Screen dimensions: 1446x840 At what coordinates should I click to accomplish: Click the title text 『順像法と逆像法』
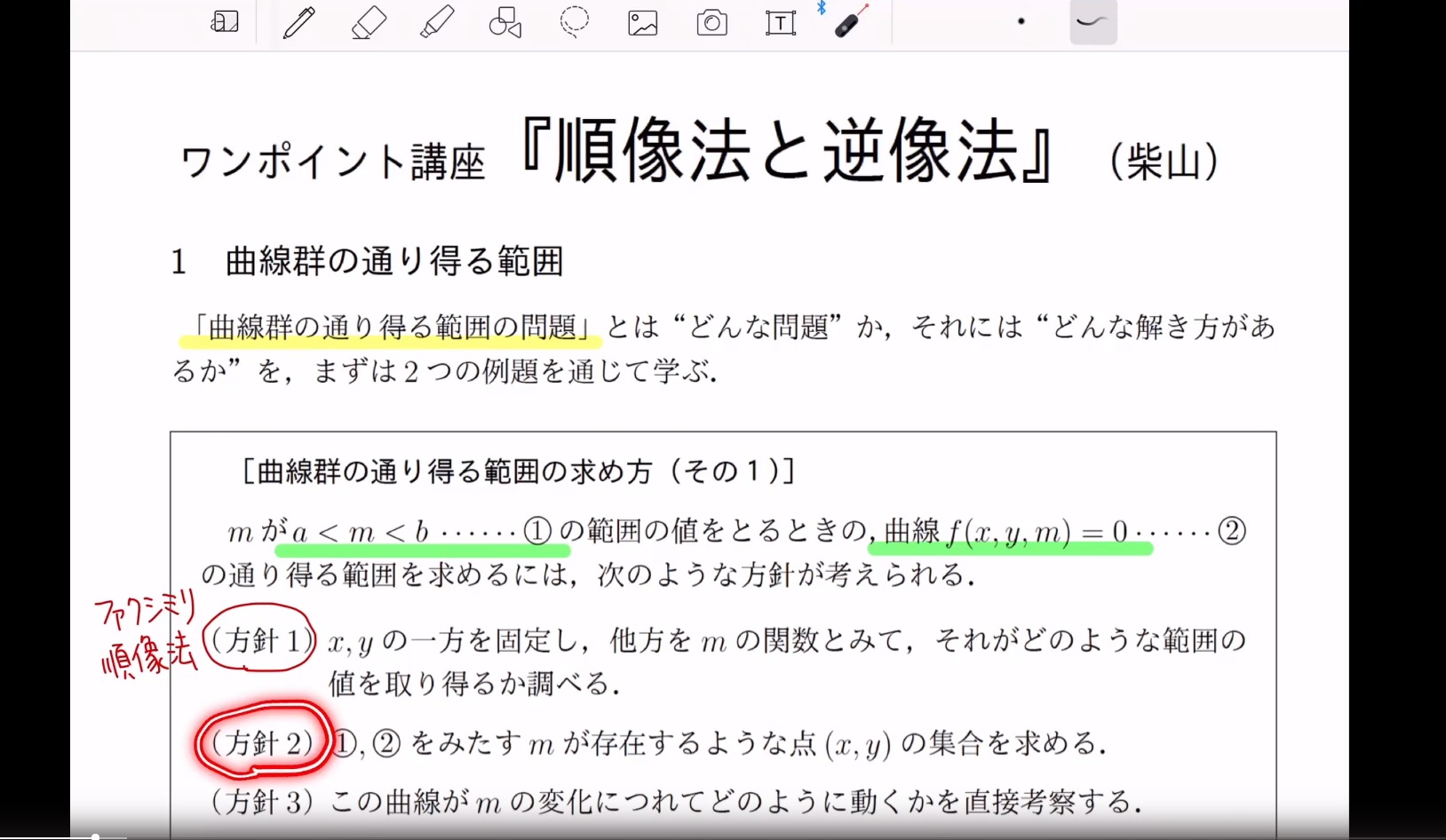[x=786, y=151]
